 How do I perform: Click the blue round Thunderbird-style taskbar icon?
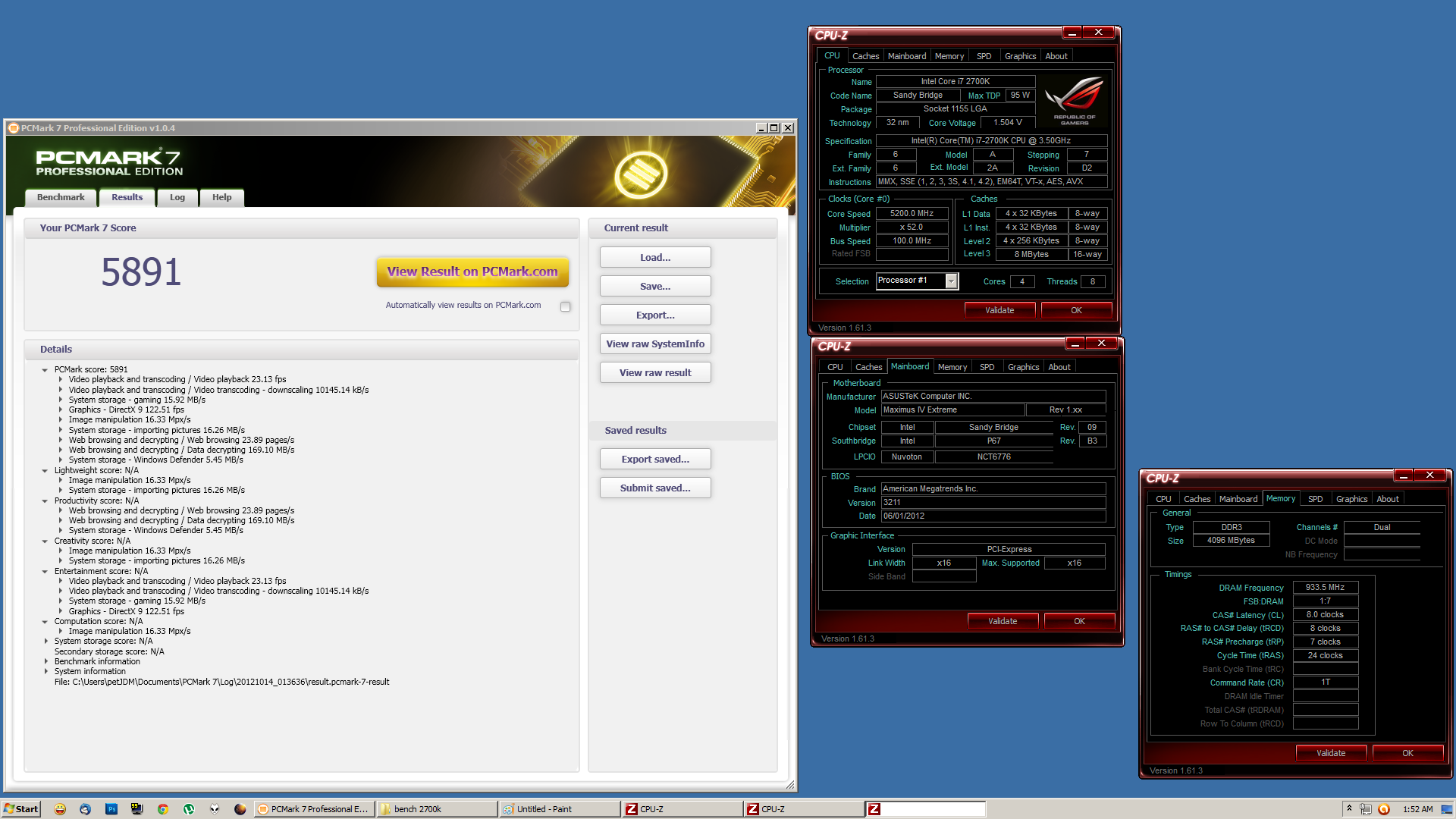click(x=85, y=809)
